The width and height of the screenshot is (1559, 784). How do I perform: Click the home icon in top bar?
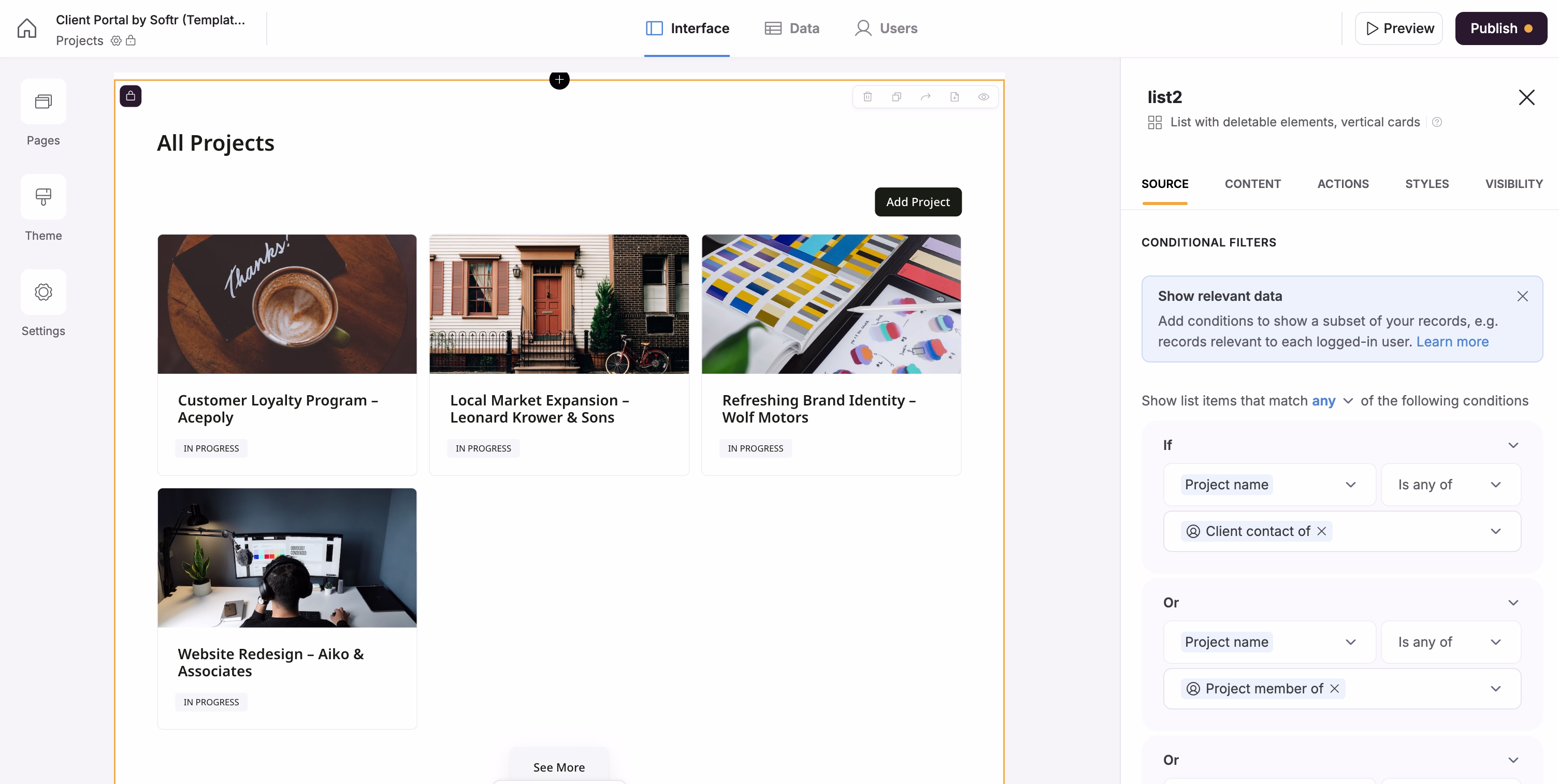coord(26,28)
